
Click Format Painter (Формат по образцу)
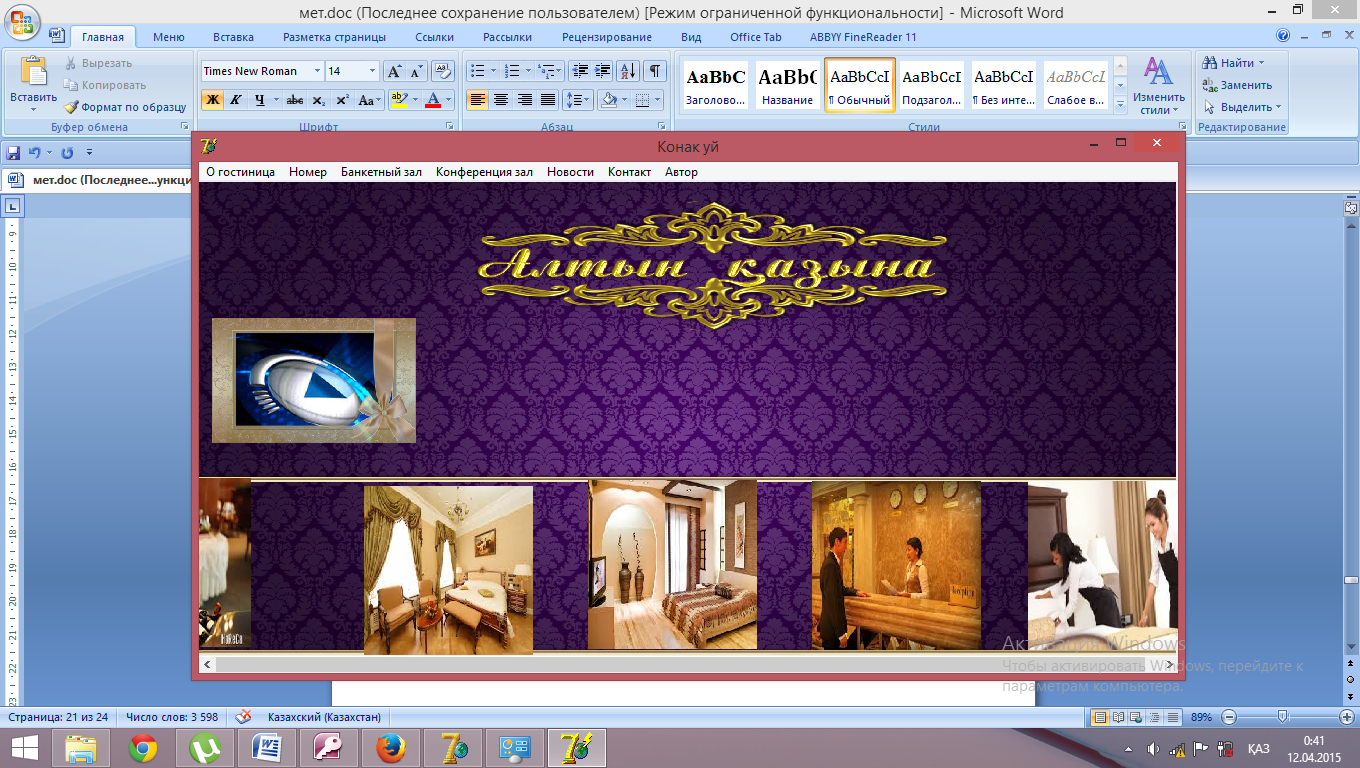(x=125, y=107)
